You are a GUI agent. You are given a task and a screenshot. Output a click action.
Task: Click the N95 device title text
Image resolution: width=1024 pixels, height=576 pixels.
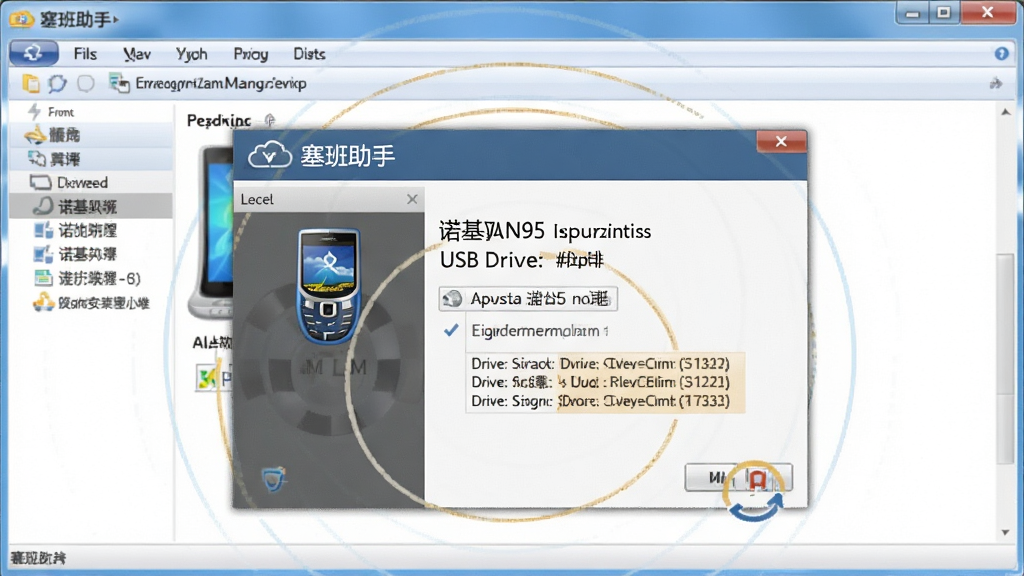(x=545, y=231)
